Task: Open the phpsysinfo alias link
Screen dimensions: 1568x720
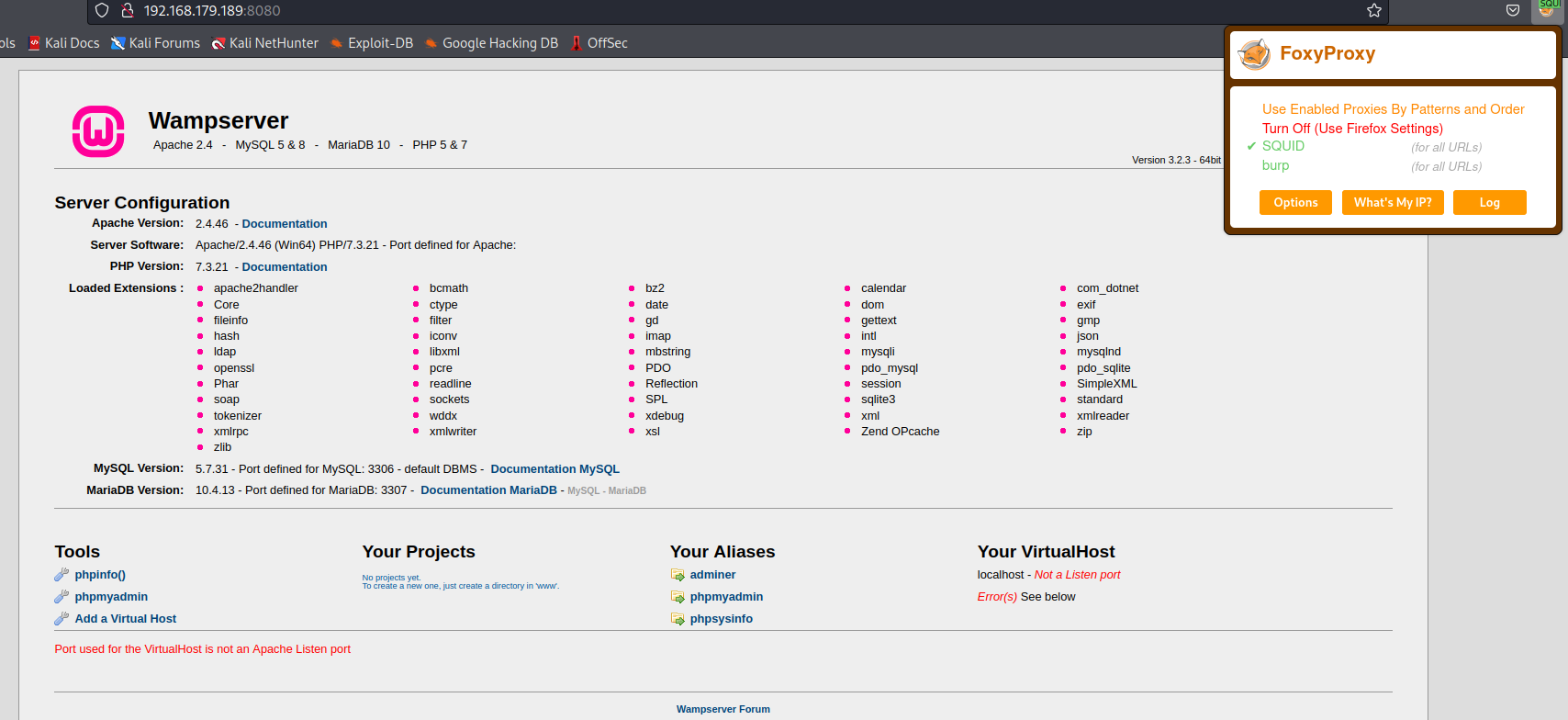Action: click(x=721, y=619)
